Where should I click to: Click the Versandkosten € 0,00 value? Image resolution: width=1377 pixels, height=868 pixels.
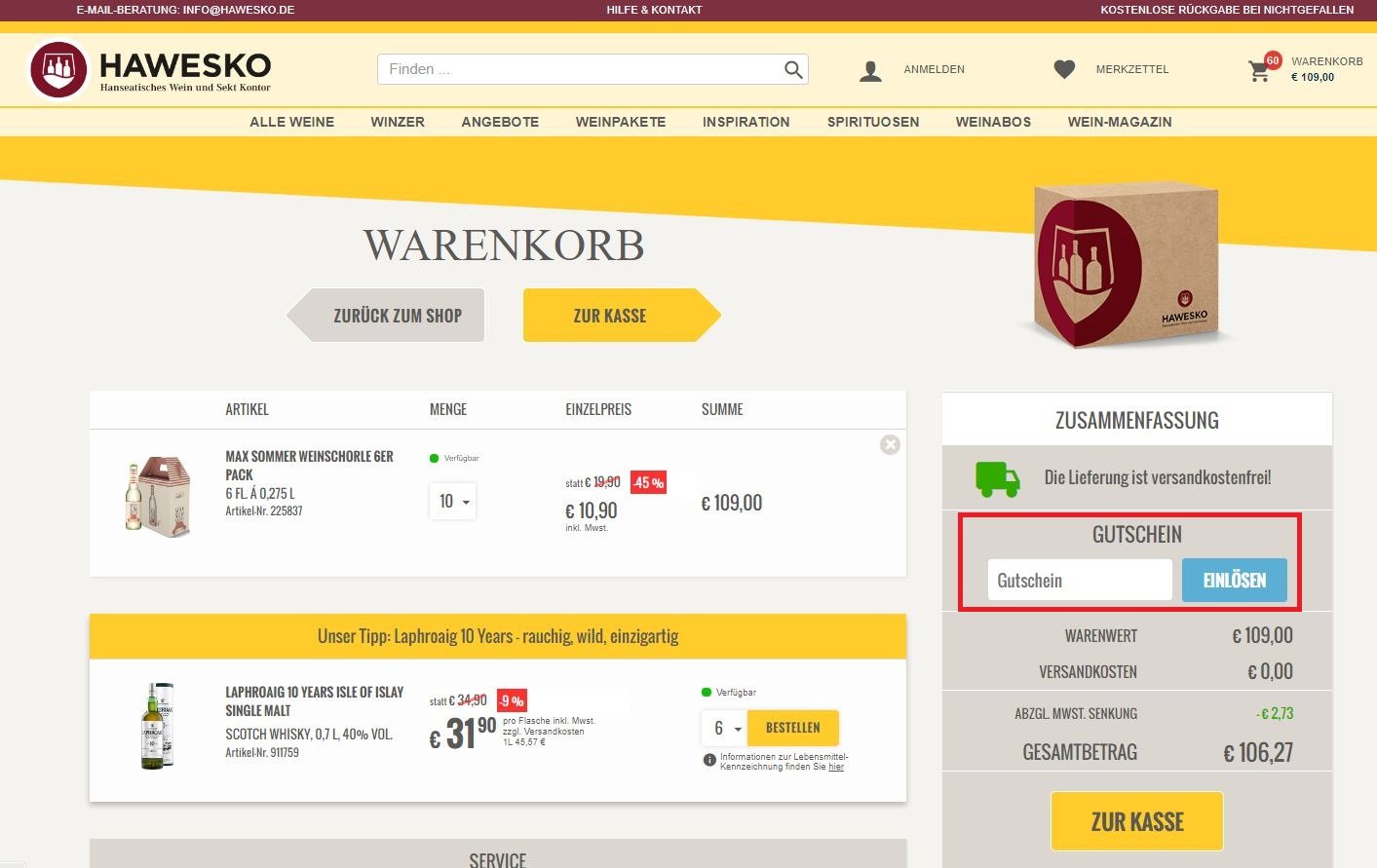coord(1270,671)
